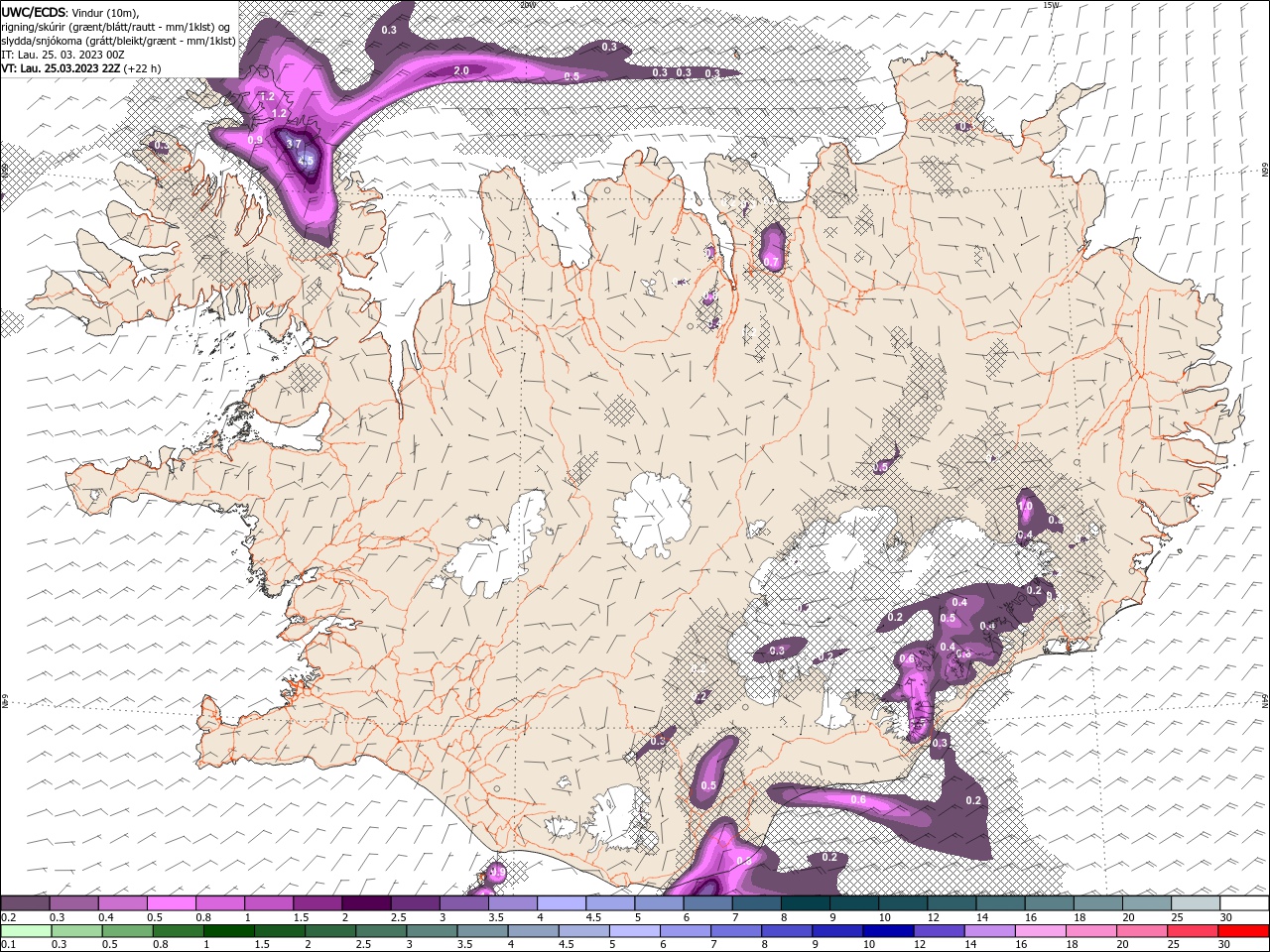The width and height of the screenshot is (1270, 952).
Task: Click the 4.5 value inside the snow maximum
Action: coord(306,161)
